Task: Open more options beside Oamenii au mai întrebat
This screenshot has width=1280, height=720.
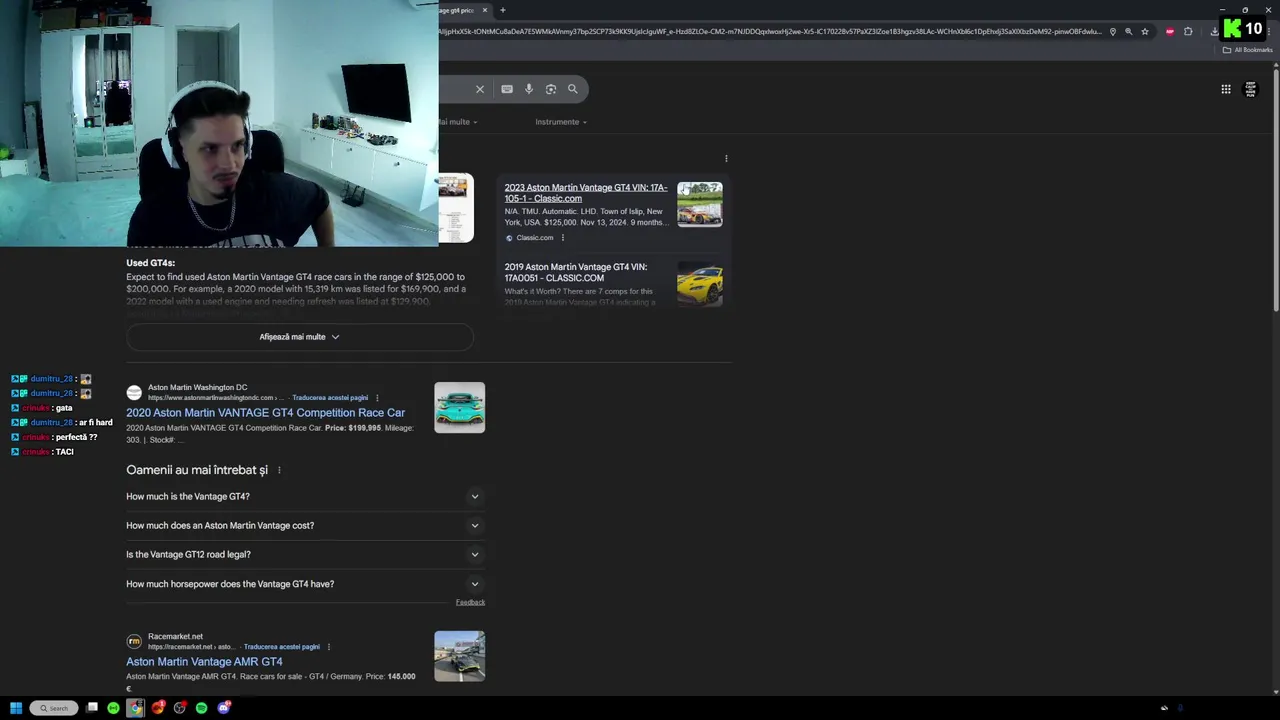Action: click(x=279, y=470)
